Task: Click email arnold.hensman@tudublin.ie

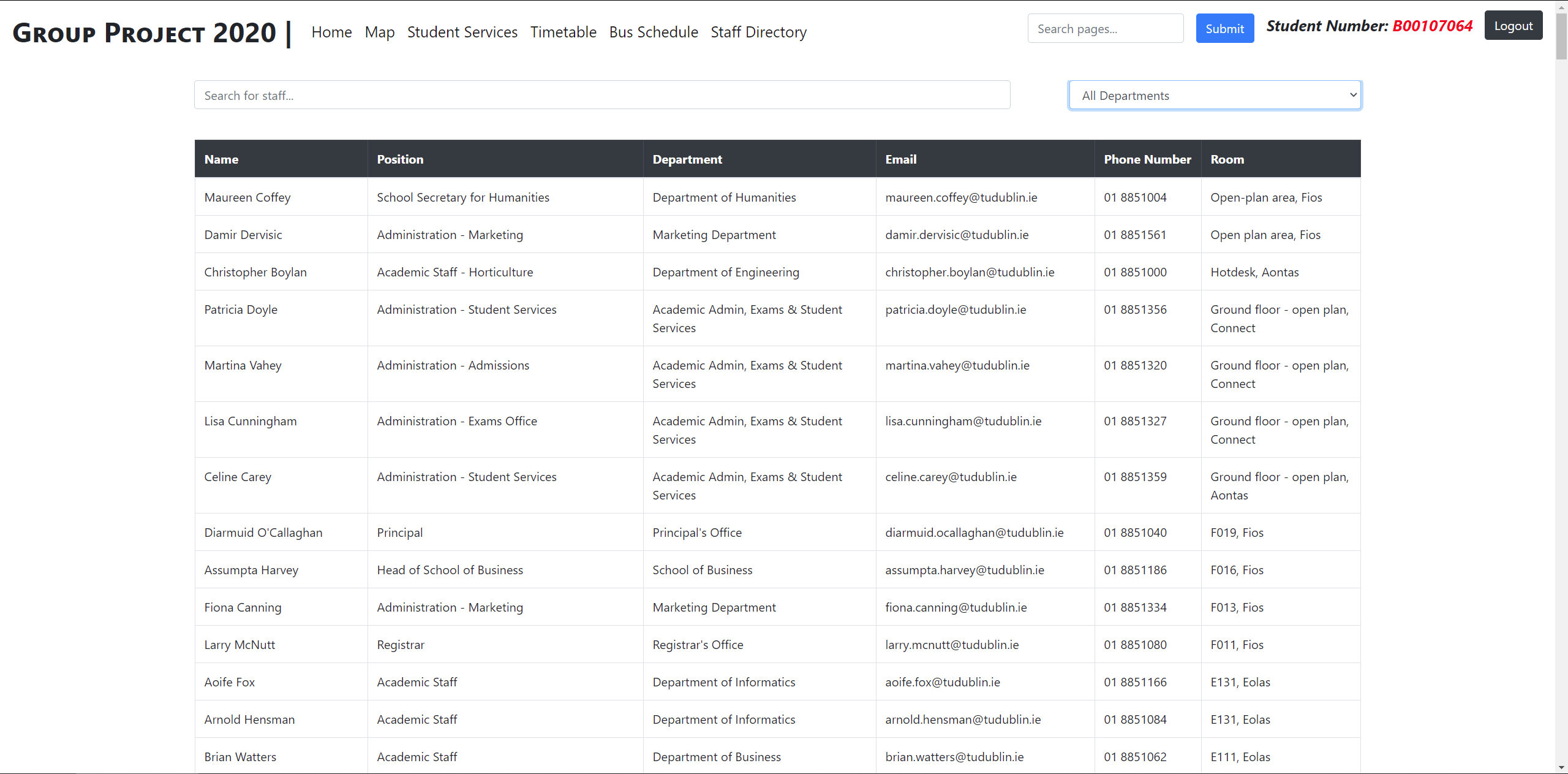Action: pos(963,719)
